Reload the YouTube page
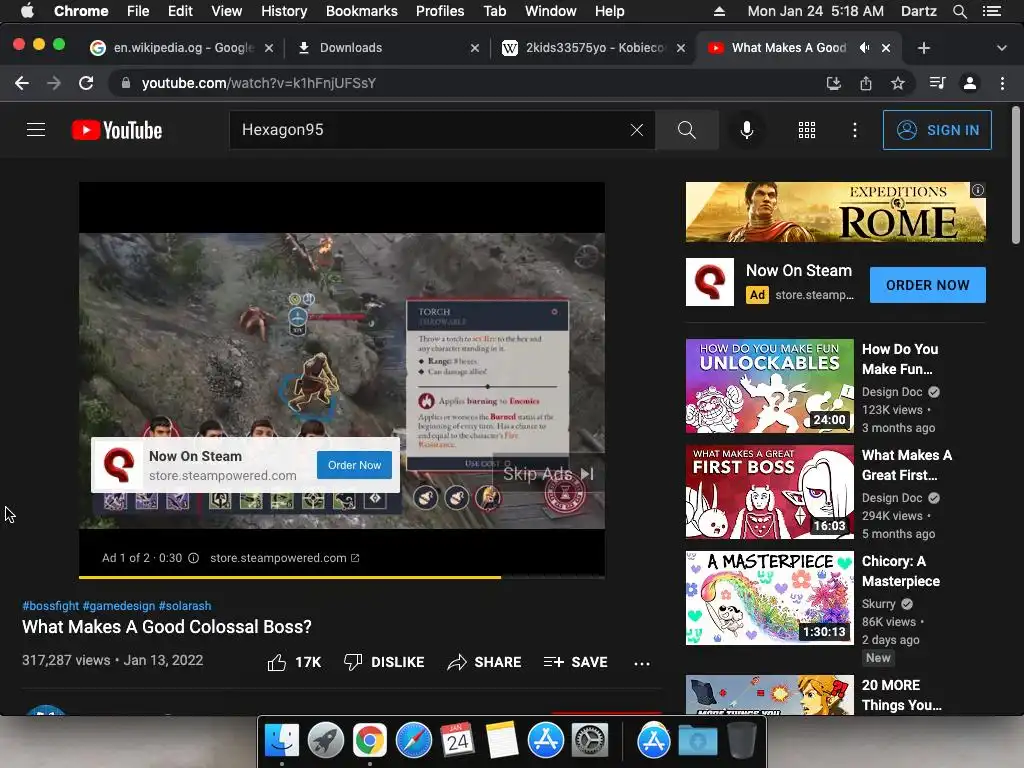Screen dimensions: 1024x768 (86, 83)
